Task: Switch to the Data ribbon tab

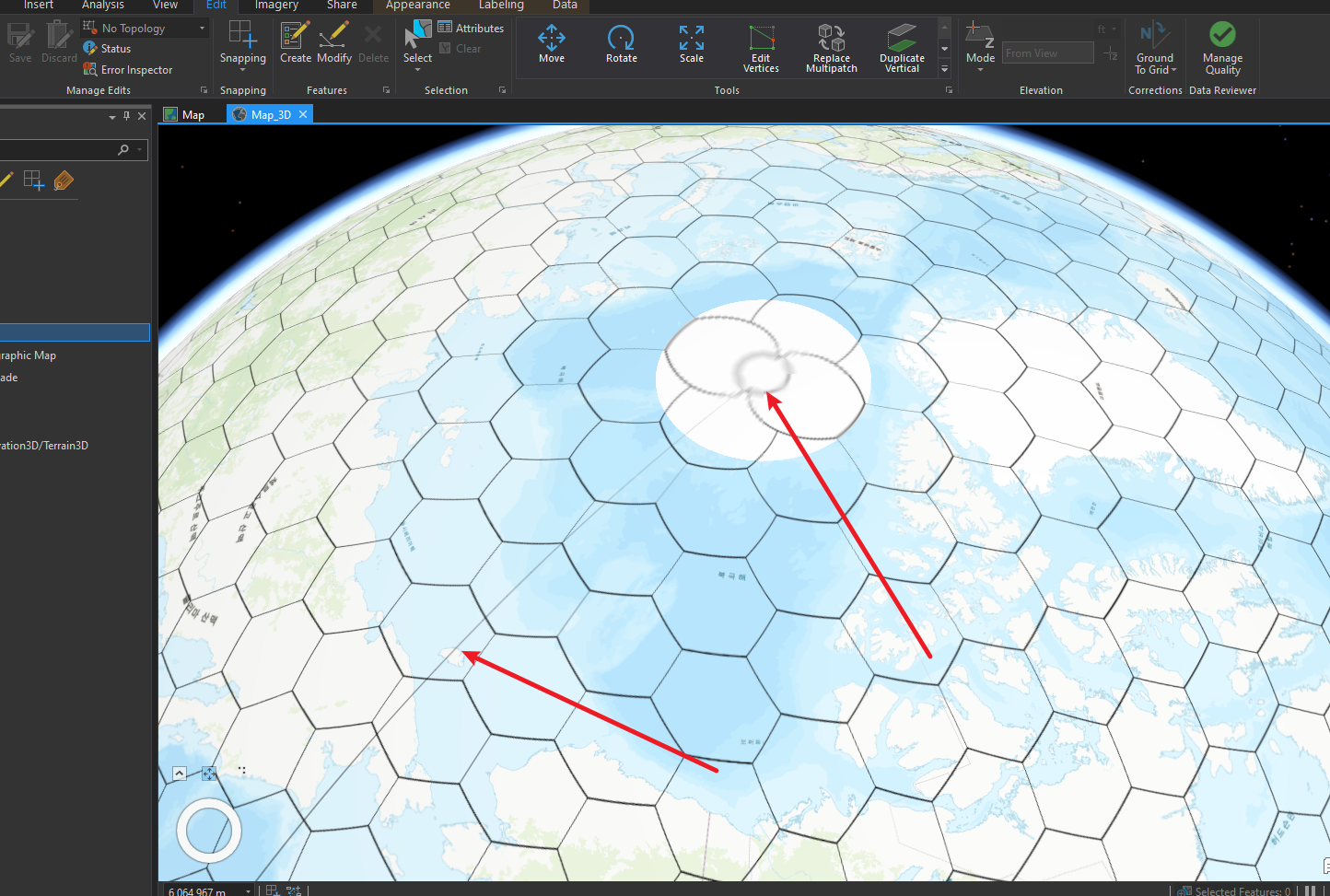Action: 565,5
